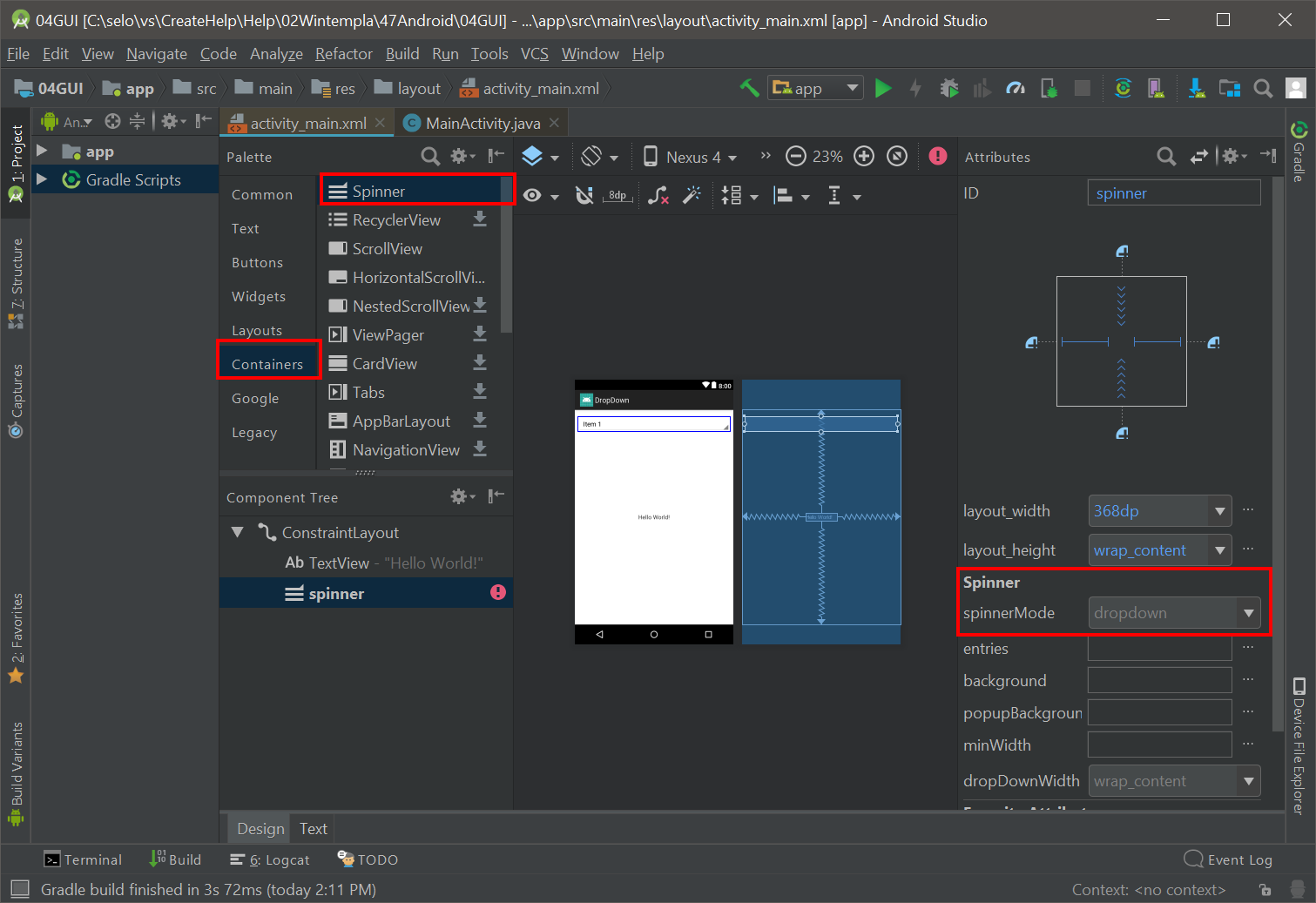
Task: Open the AVD Manager icon
Action: (x=1157, y=88)
